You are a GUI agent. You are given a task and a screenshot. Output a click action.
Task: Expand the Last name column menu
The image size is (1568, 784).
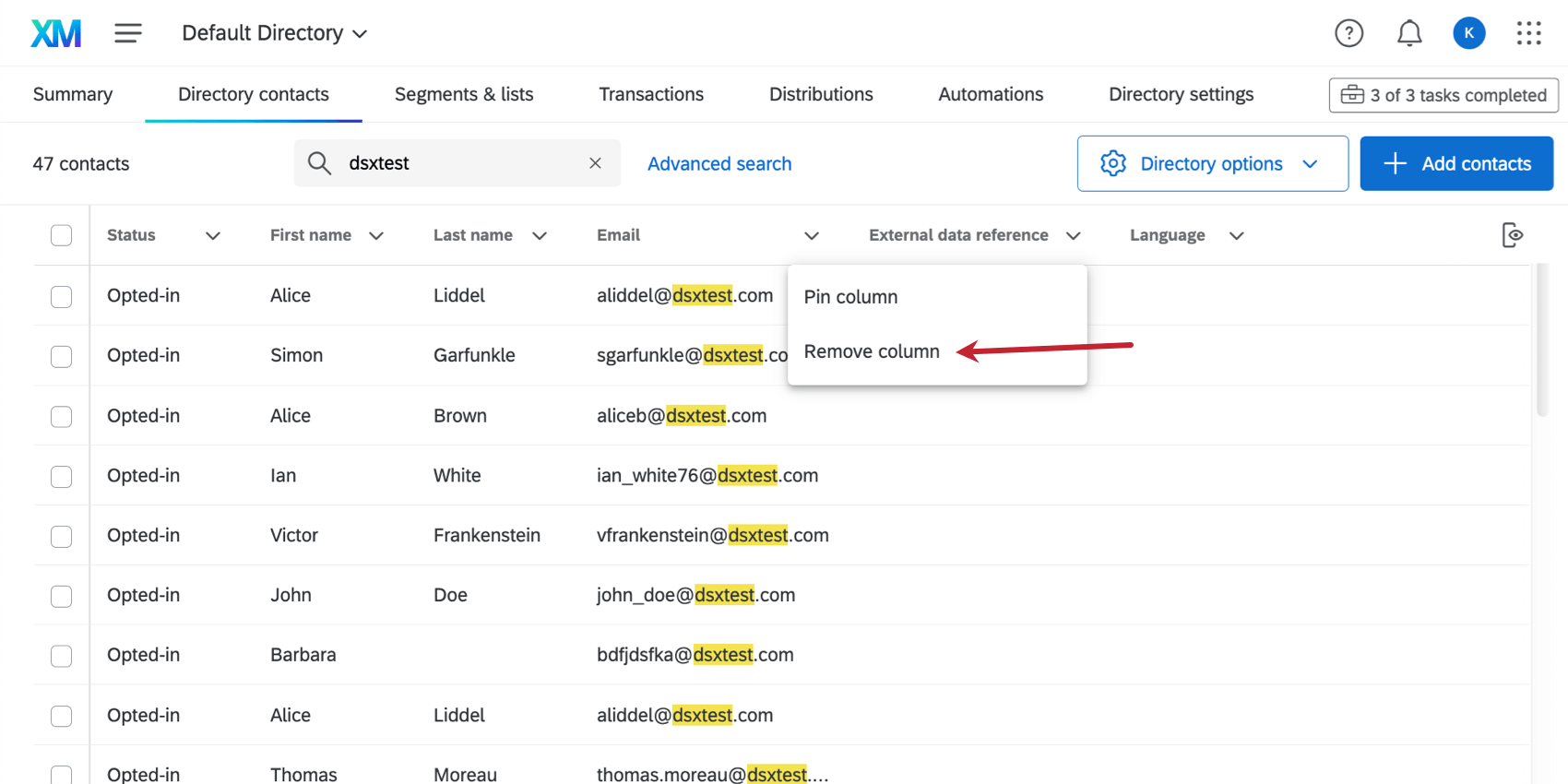[x=540, y=235]
